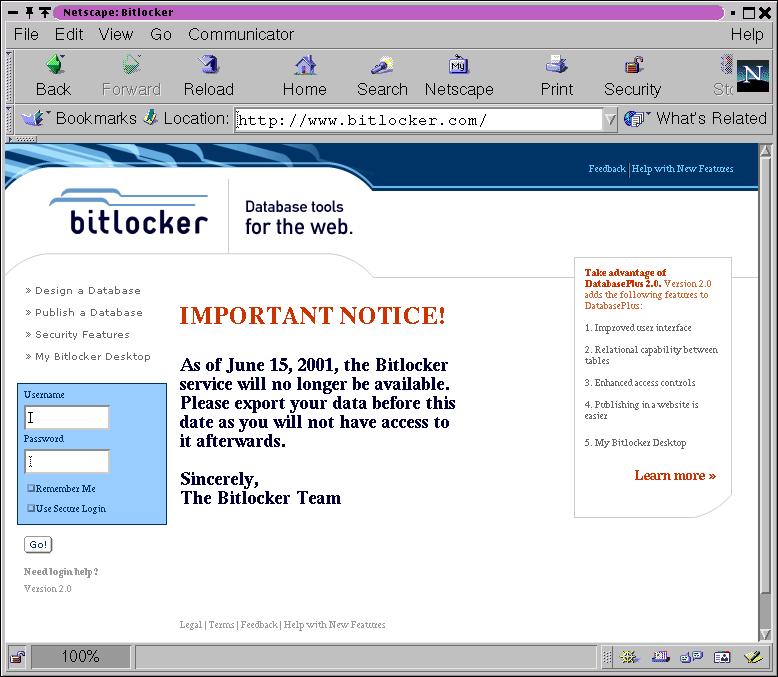This screenshot has height=677, width=778.
Task: Click the My Netscape icon
Action: 459,65
